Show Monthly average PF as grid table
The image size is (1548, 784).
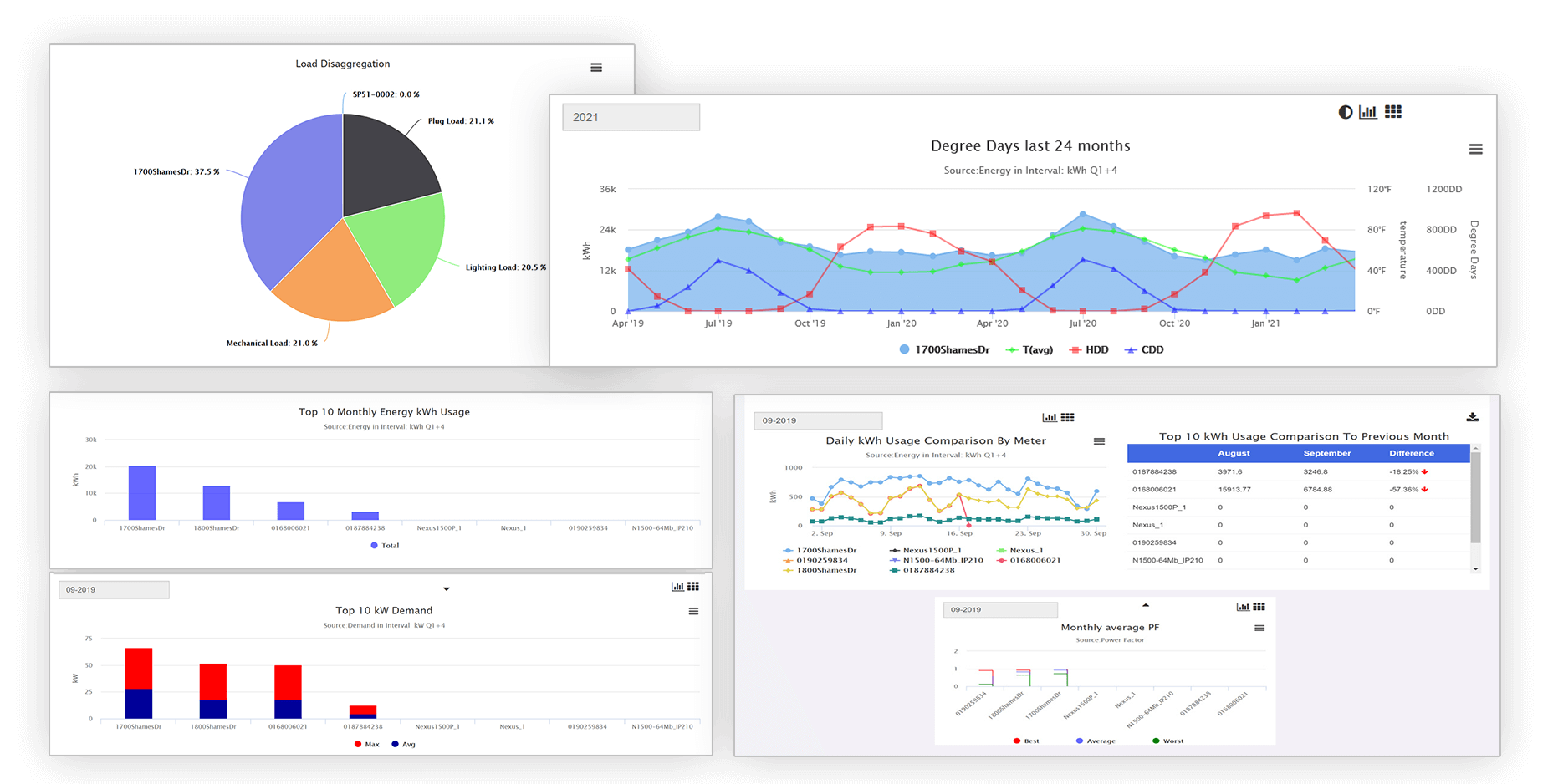tap(1259, 607)
